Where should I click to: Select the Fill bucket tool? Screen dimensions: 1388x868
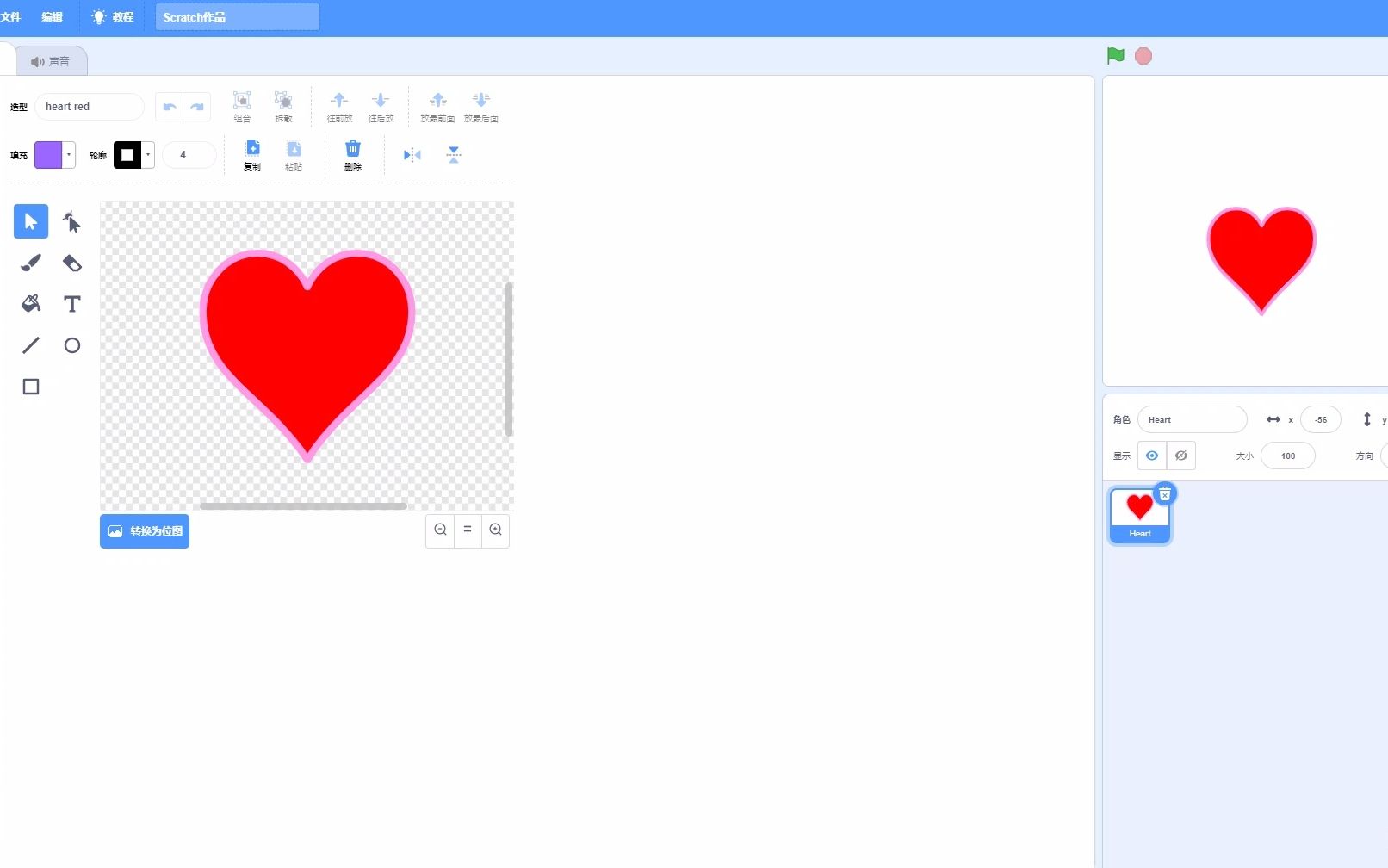click(x=31, y=304)
